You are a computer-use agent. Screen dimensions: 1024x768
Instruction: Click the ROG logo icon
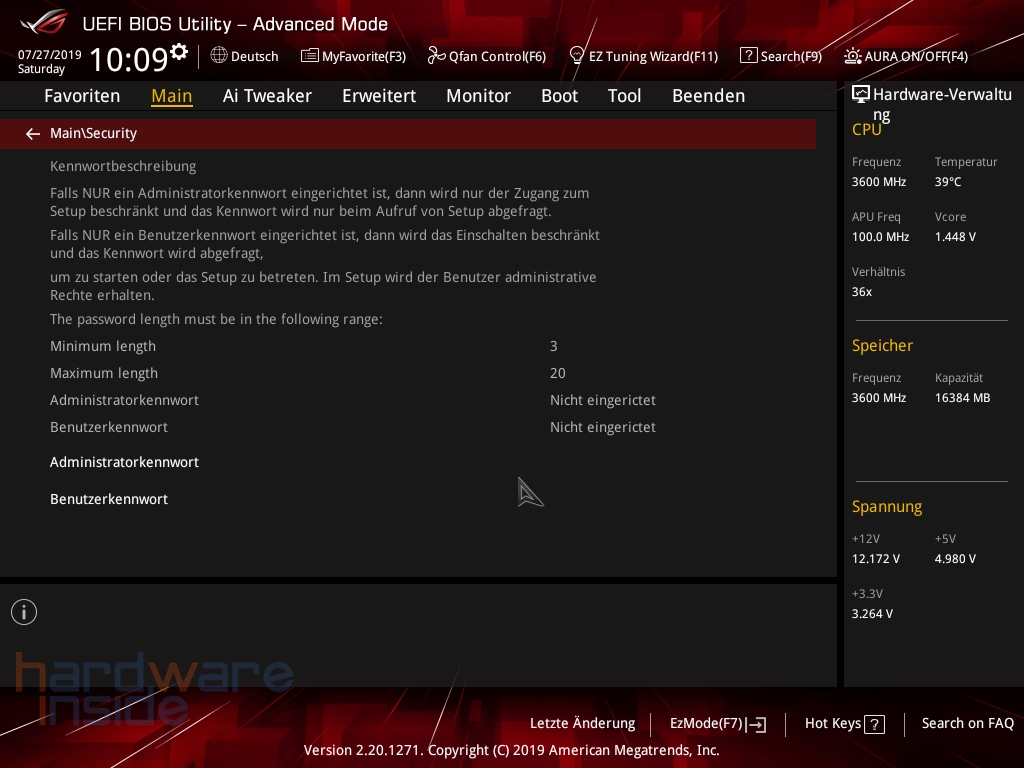[43, 22]
